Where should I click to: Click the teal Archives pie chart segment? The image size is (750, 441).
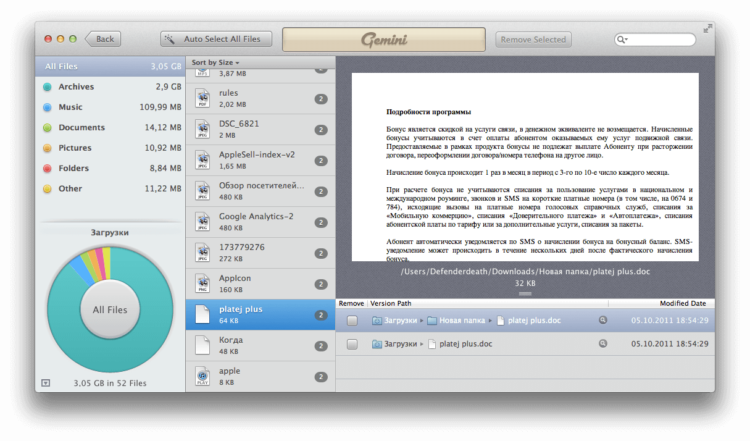coord(110,356)
